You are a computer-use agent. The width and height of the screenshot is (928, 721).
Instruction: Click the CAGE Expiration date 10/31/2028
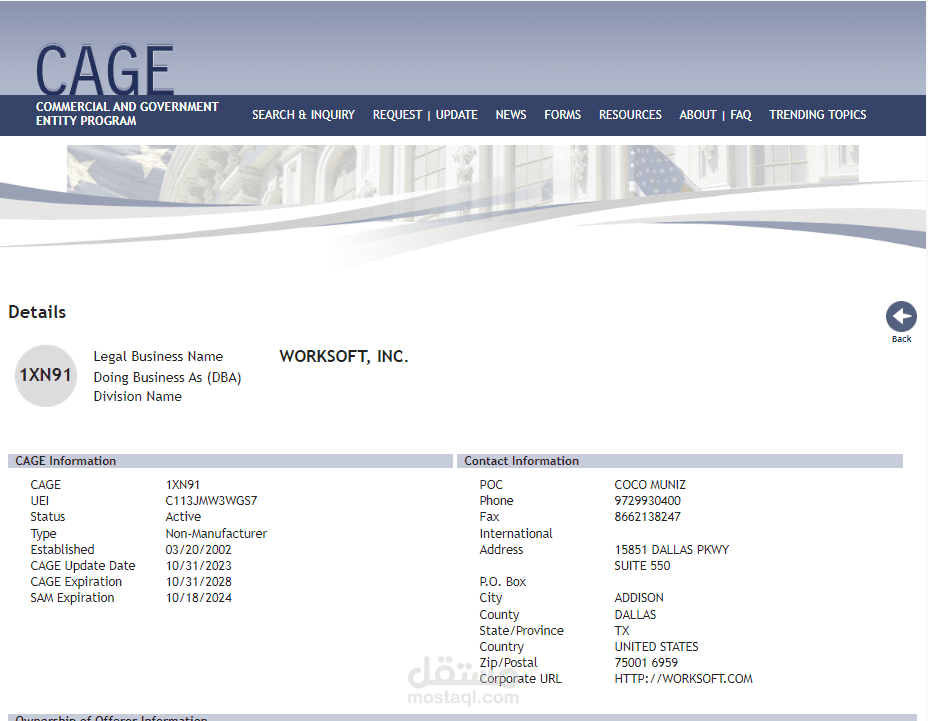(x=198, y=582)
